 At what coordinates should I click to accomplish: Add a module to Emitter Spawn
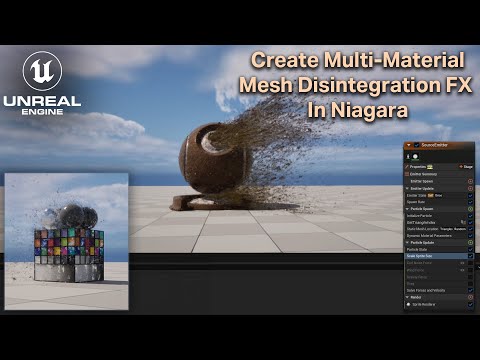470,181
